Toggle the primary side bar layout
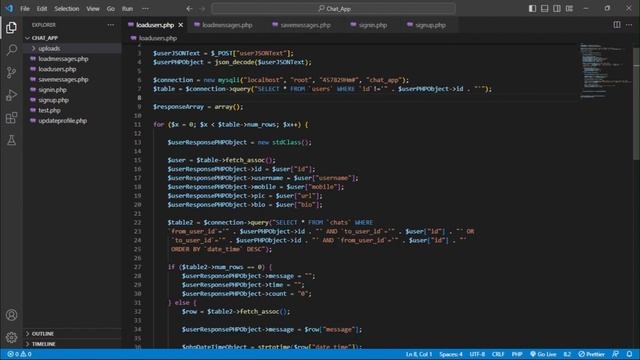 pyautogui.click(x=532, y=9)
